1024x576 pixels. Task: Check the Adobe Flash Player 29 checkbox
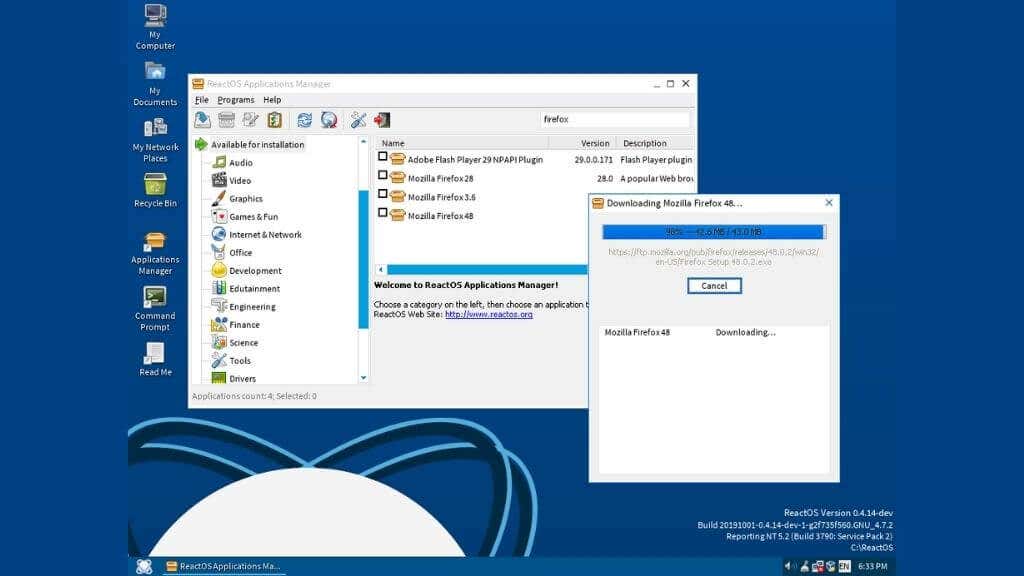click(x=383, y=159)
